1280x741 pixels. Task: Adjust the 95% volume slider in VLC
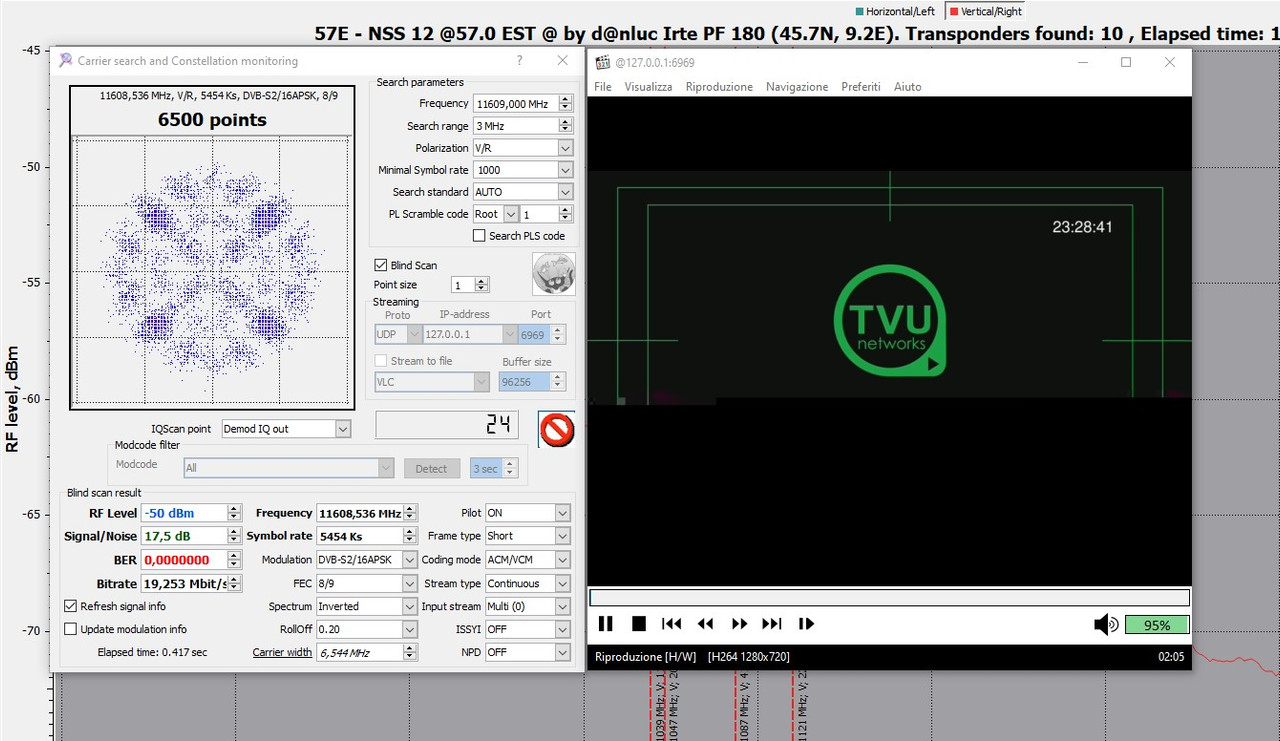[1156, 624]
